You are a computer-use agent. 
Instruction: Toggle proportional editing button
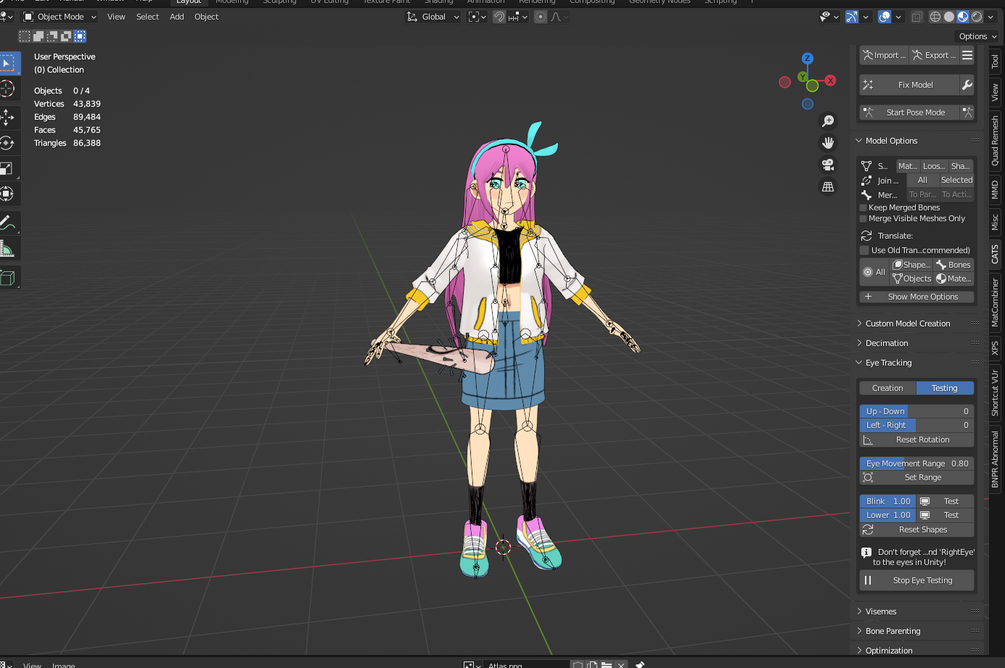click(x=540, y=17)
